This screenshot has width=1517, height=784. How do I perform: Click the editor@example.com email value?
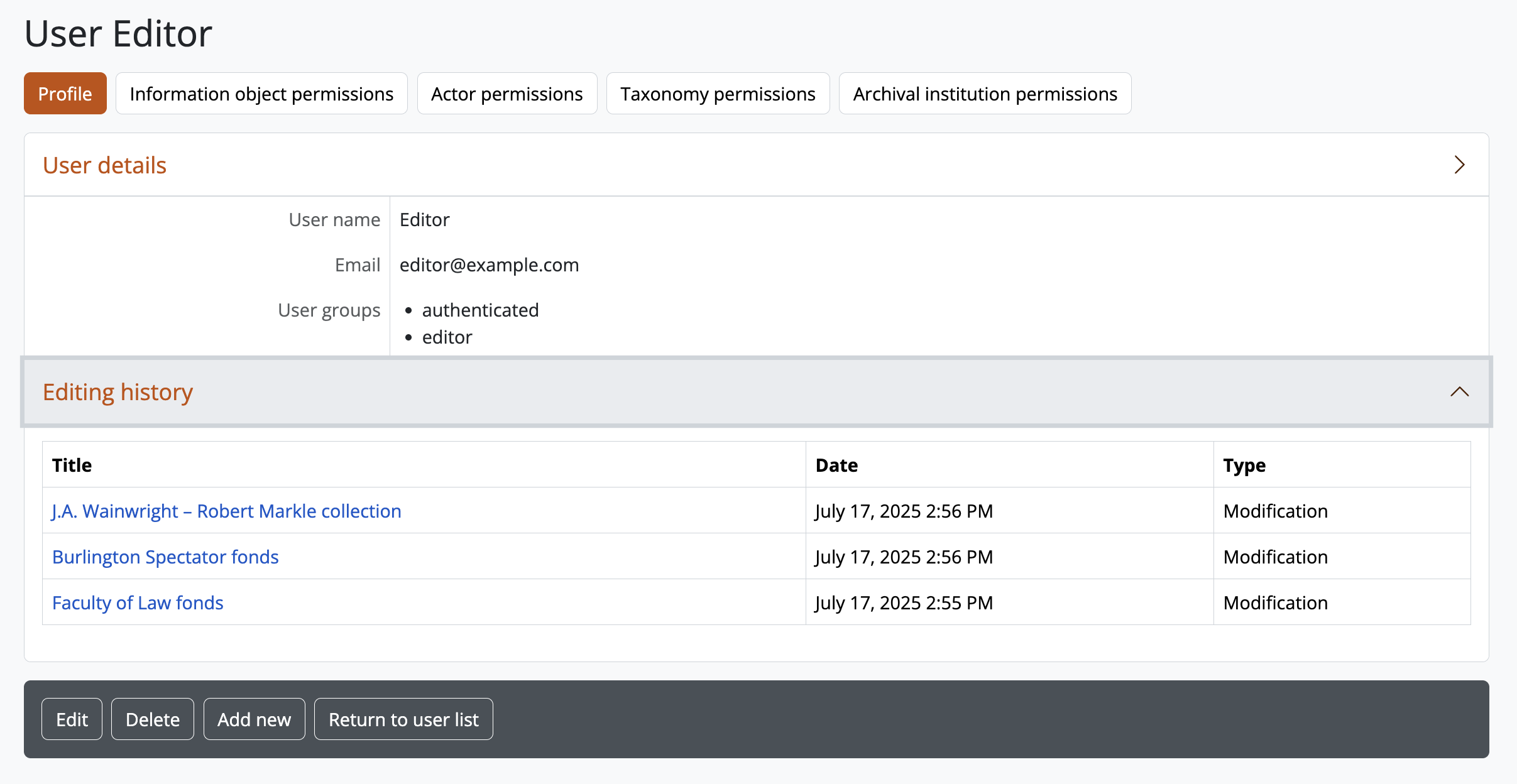[x=489, y=264]
